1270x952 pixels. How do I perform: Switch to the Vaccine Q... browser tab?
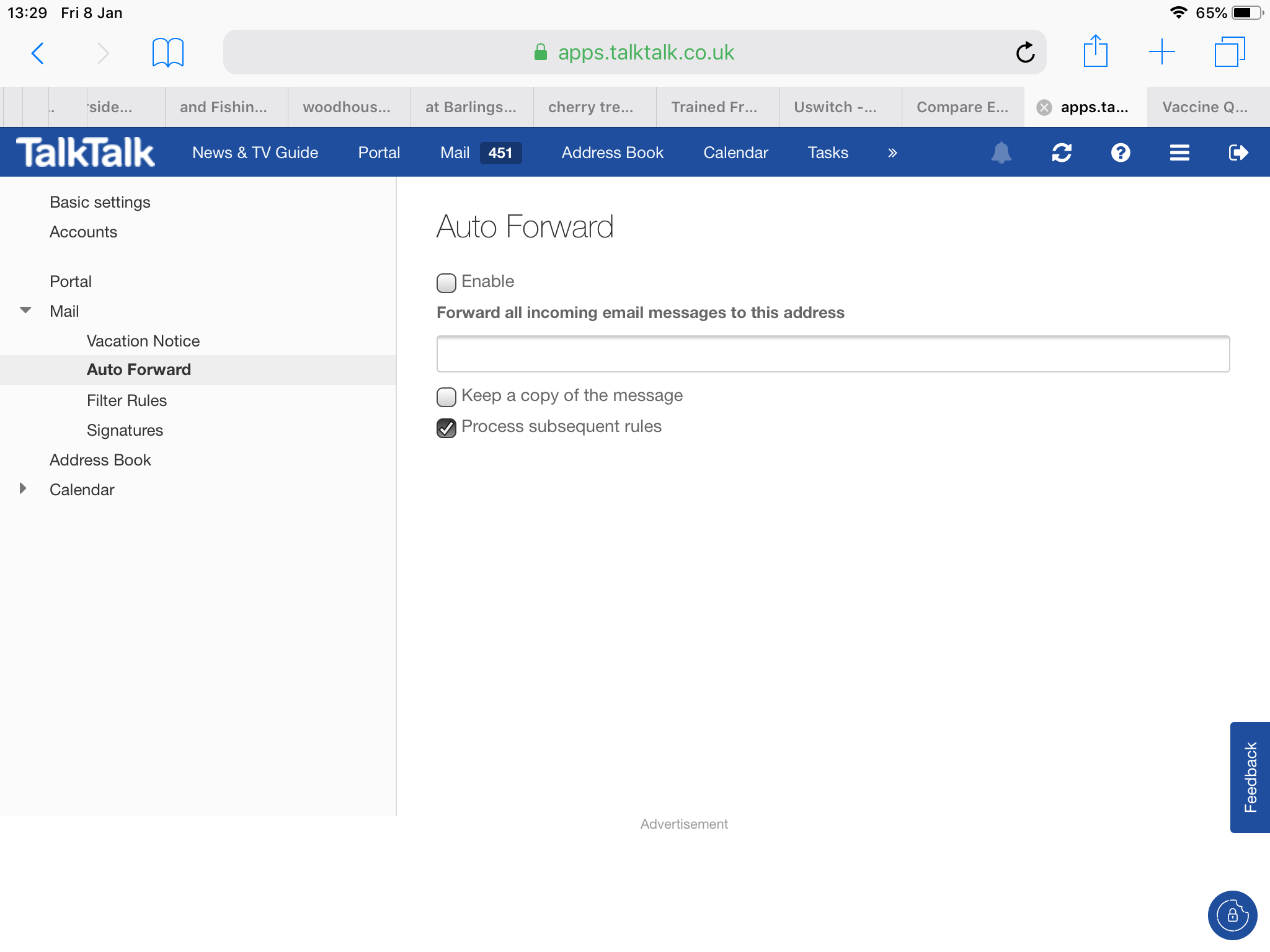point(1204,107)
